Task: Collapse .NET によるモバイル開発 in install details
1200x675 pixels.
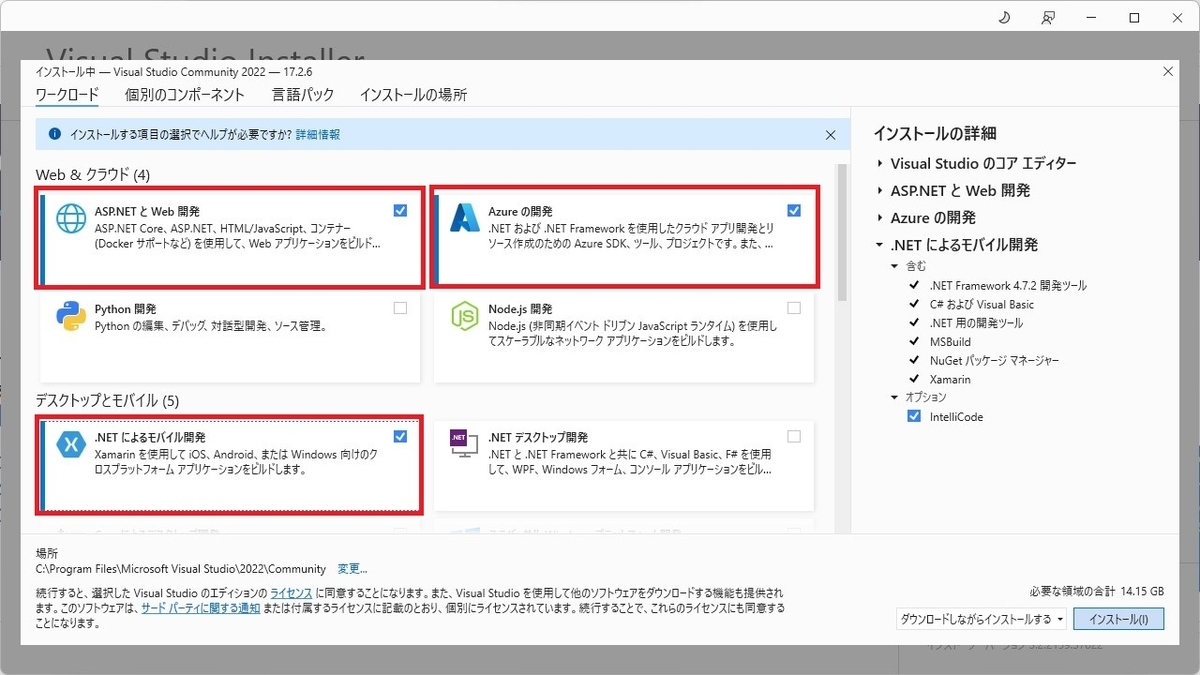Action: pyautogui.click(x=880, y=245)
